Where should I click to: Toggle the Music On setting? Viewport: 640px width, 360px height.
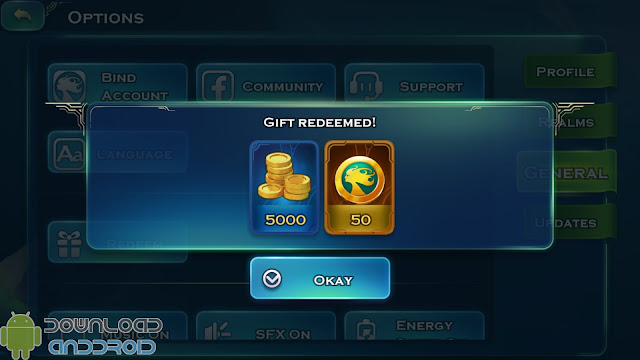(118, 327)
